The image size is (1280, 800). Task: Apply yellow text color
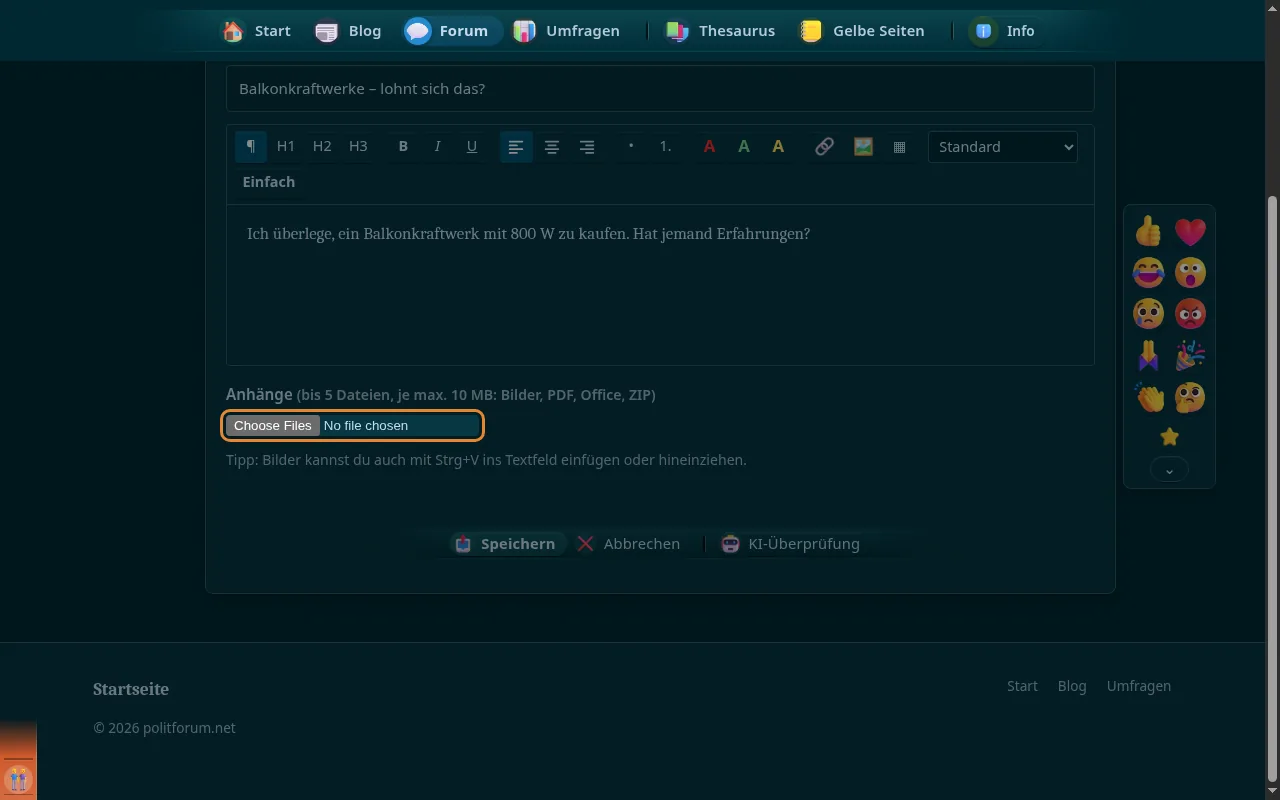point(778,146)
